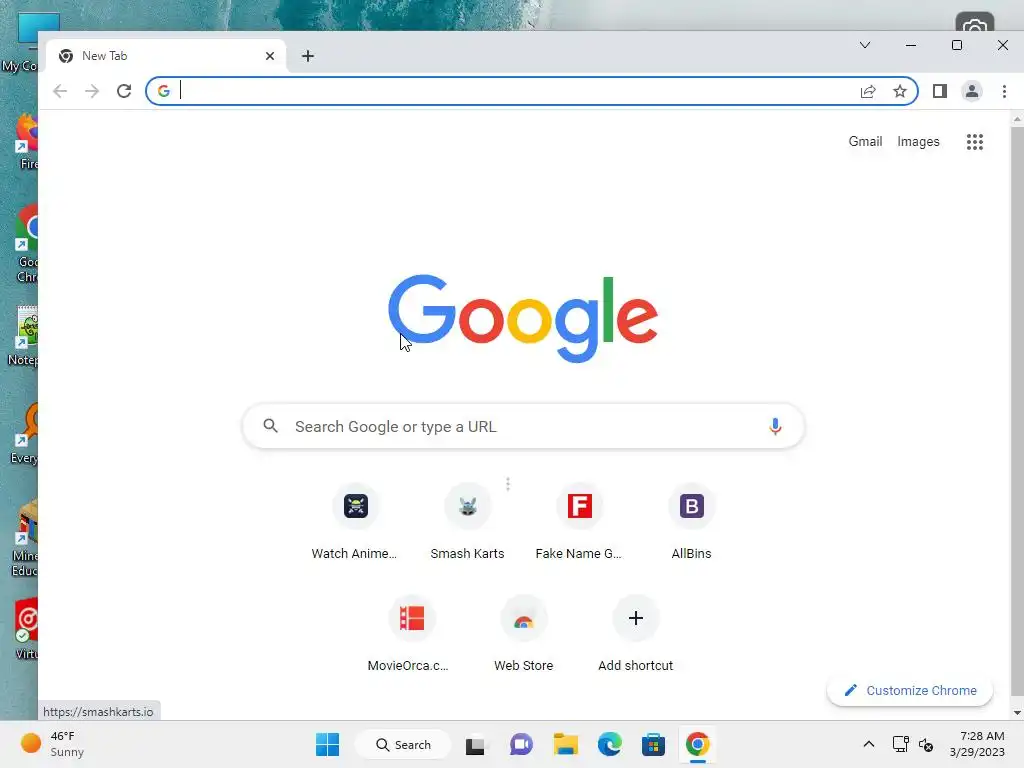Click the Search Google or type a URL box

coord(523,426)
